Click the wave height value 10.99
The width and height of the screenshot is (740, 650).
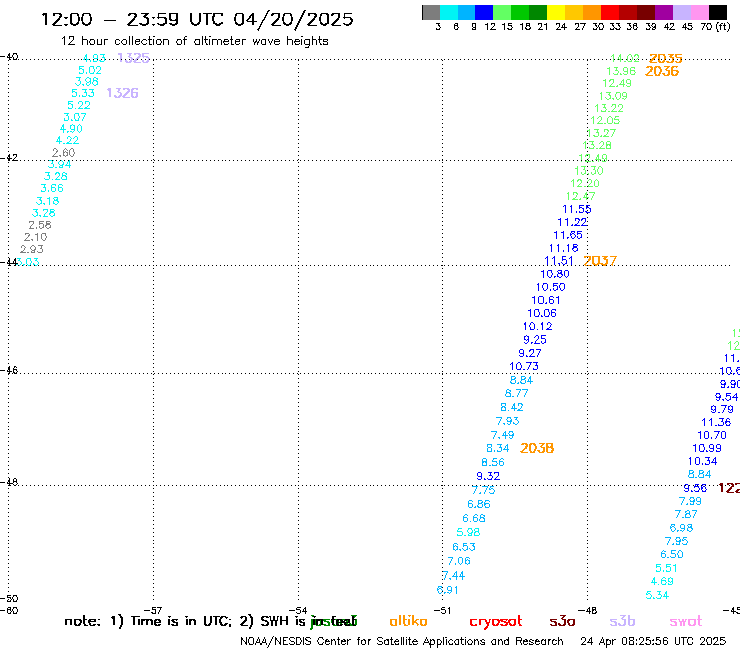[707, 449]
